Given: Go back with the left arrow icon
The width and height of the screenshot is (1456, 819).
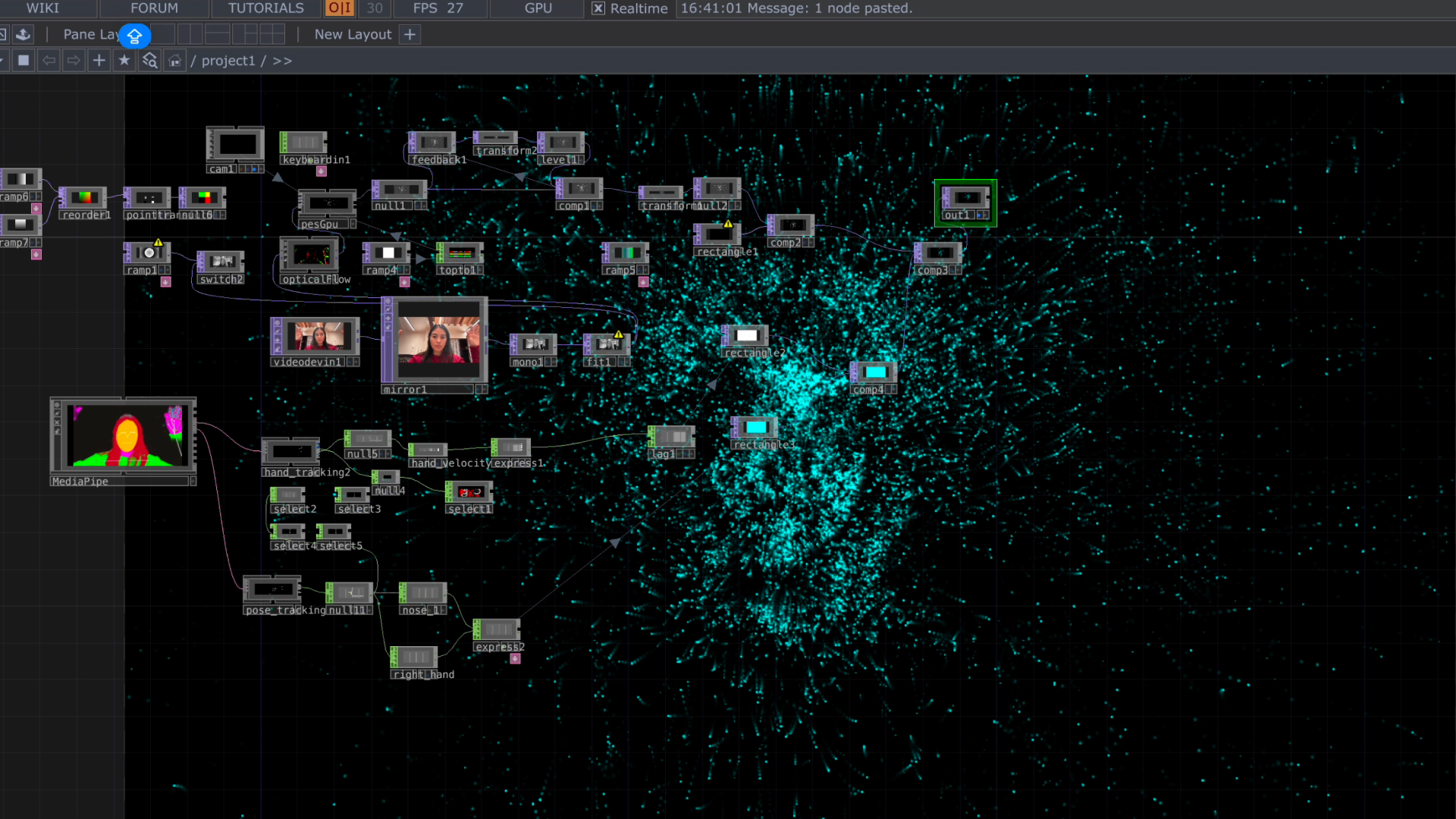Looking at the screenshot, I should pos(49,61).
